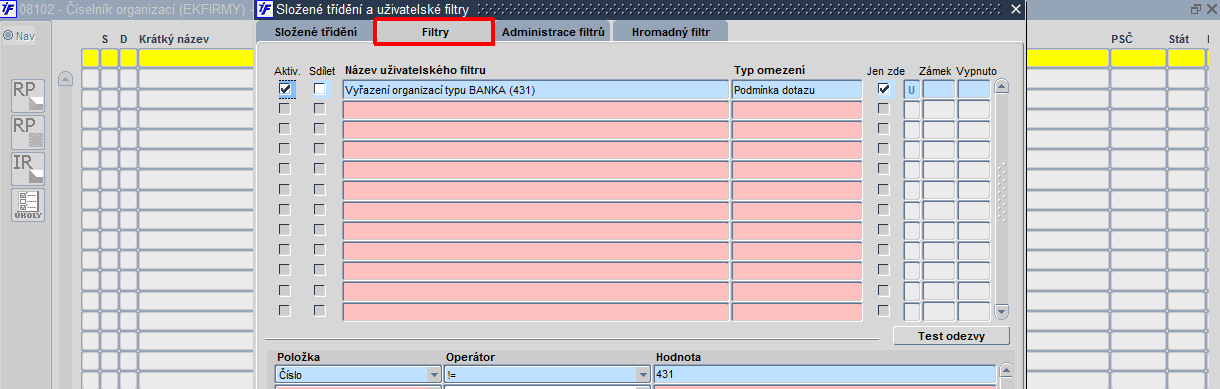
Task: Uncheck Aktiv. for the BANKA filter
Action: 286,88
